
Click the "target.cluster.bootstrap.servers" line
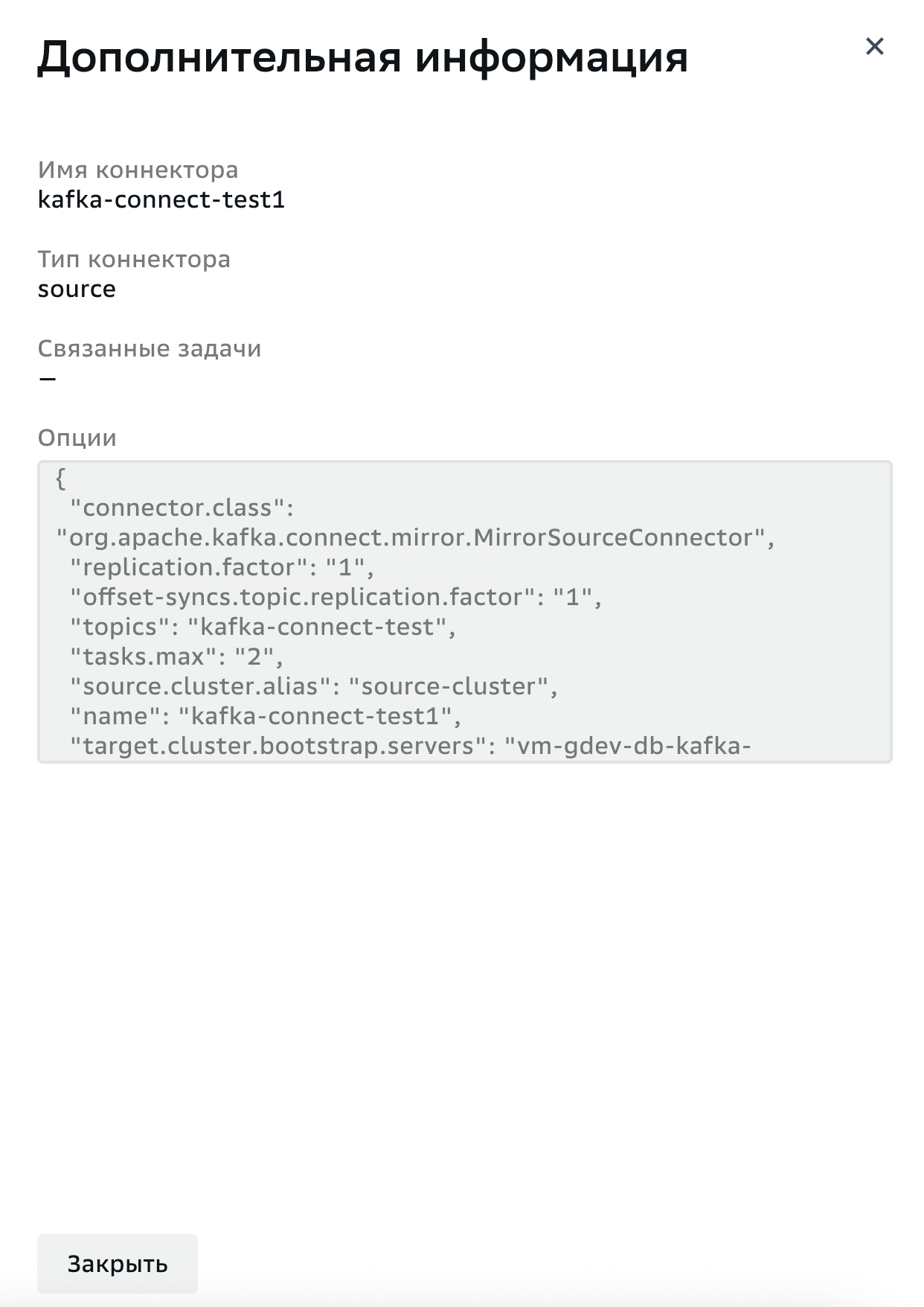[x=410, y=746]
